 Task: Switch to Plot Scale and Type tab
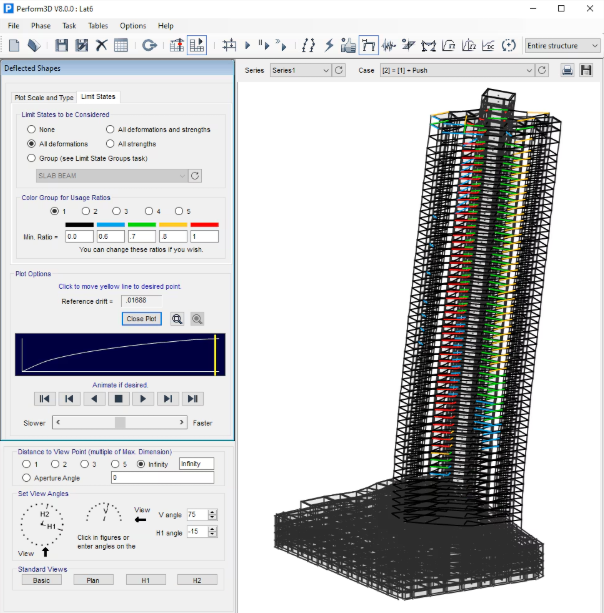[44, 97]
